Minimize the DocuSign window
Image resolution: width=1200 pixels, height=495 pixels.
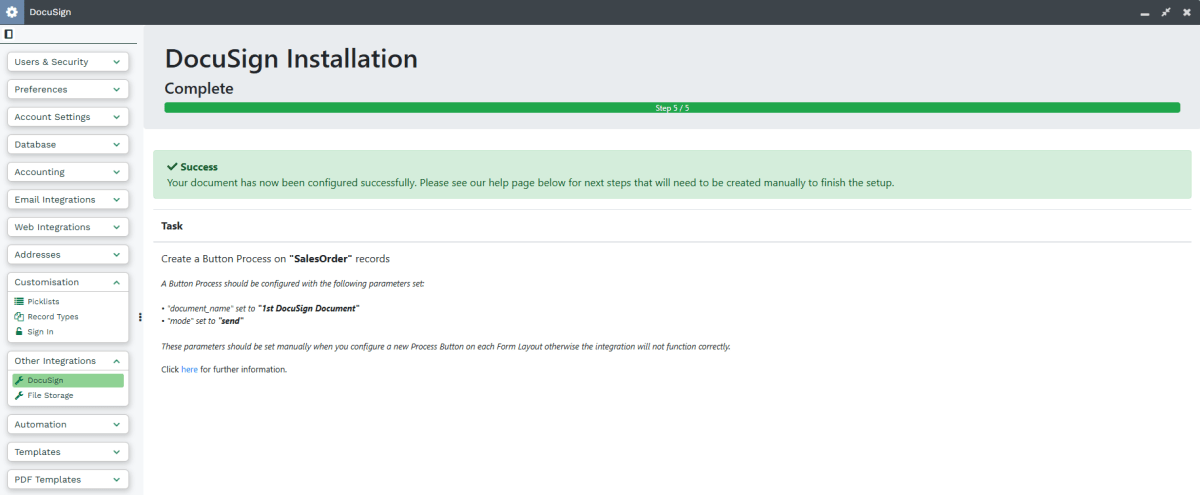pos(1145,12)
